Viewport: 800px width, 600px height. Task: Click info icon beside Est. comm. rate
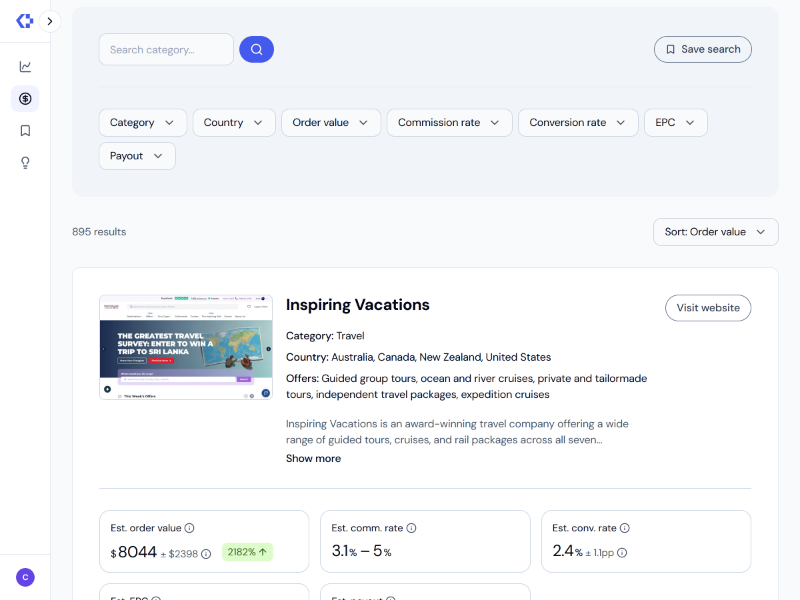pos(411,528)
